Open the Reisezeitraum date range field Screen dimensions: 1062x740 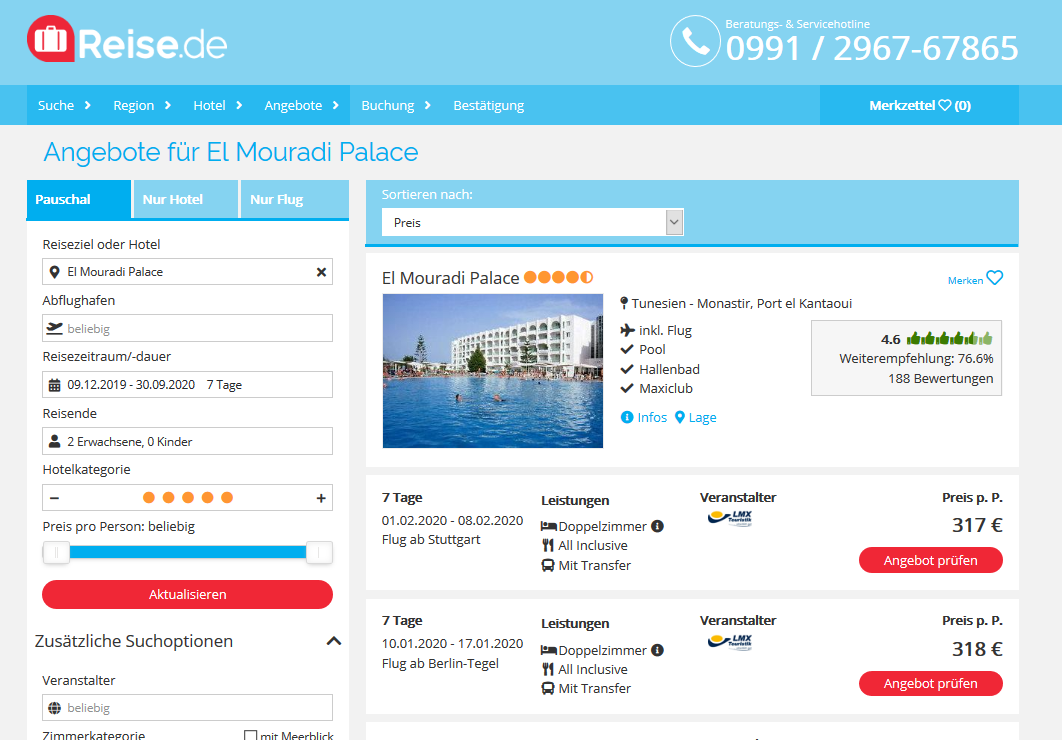(188, 385)
